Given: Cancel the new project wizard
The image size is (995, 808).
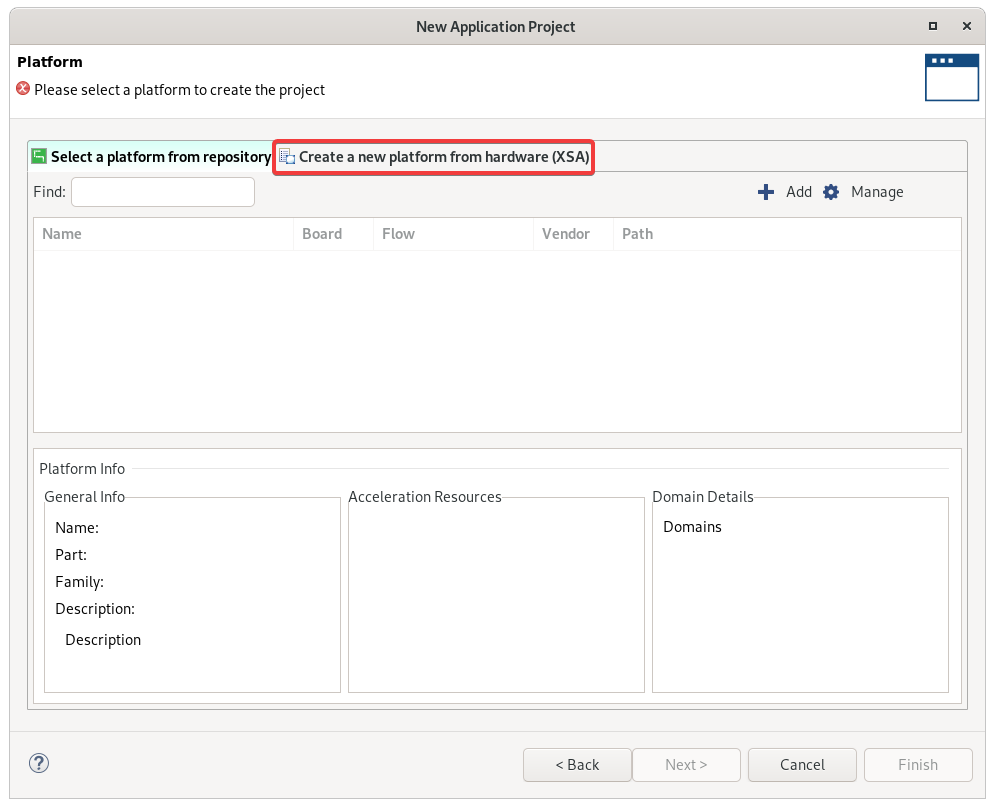Looking at the screenshot, I should (x=802, y=765).
